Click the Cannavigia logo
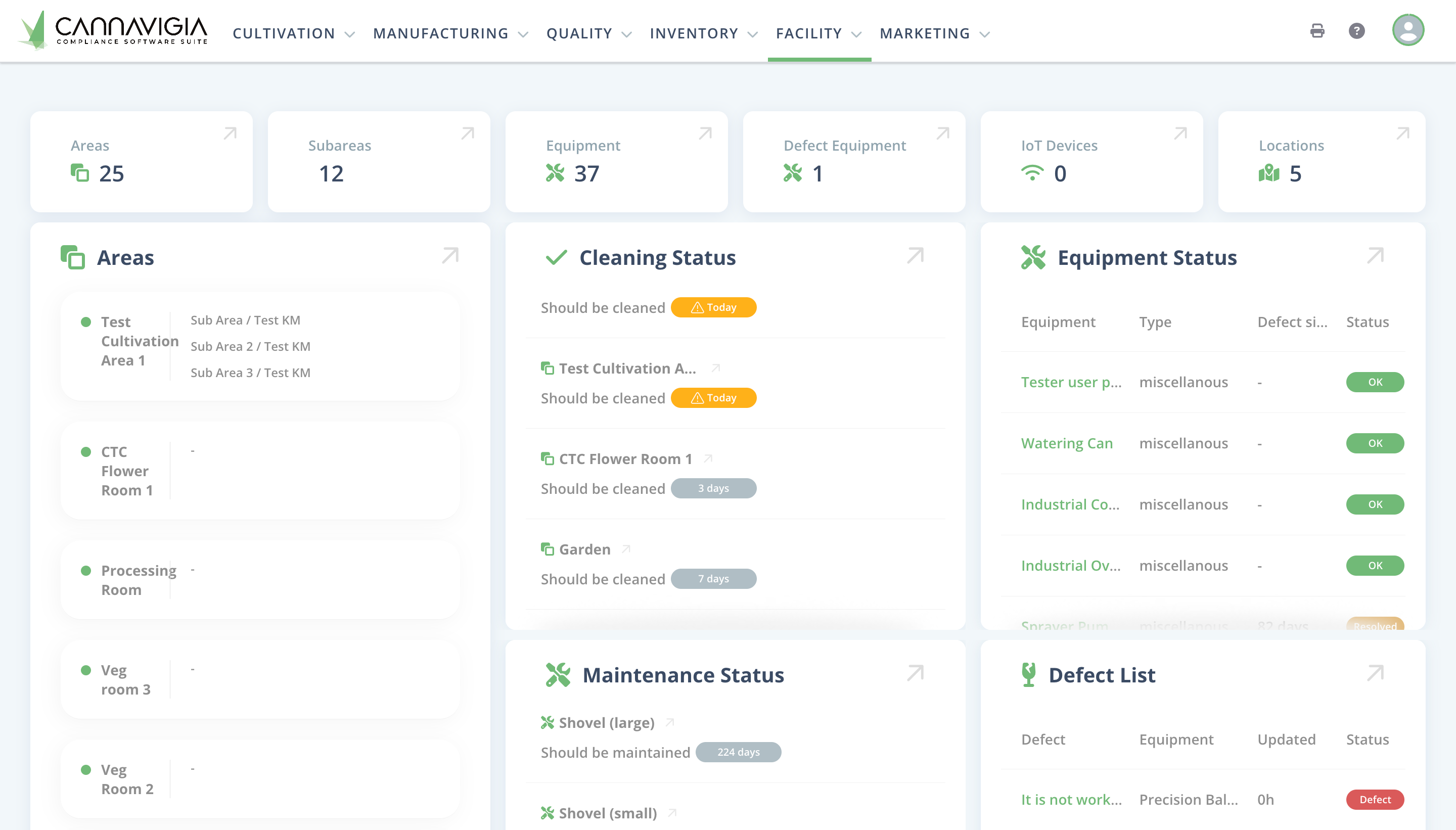 pos(113,31)
